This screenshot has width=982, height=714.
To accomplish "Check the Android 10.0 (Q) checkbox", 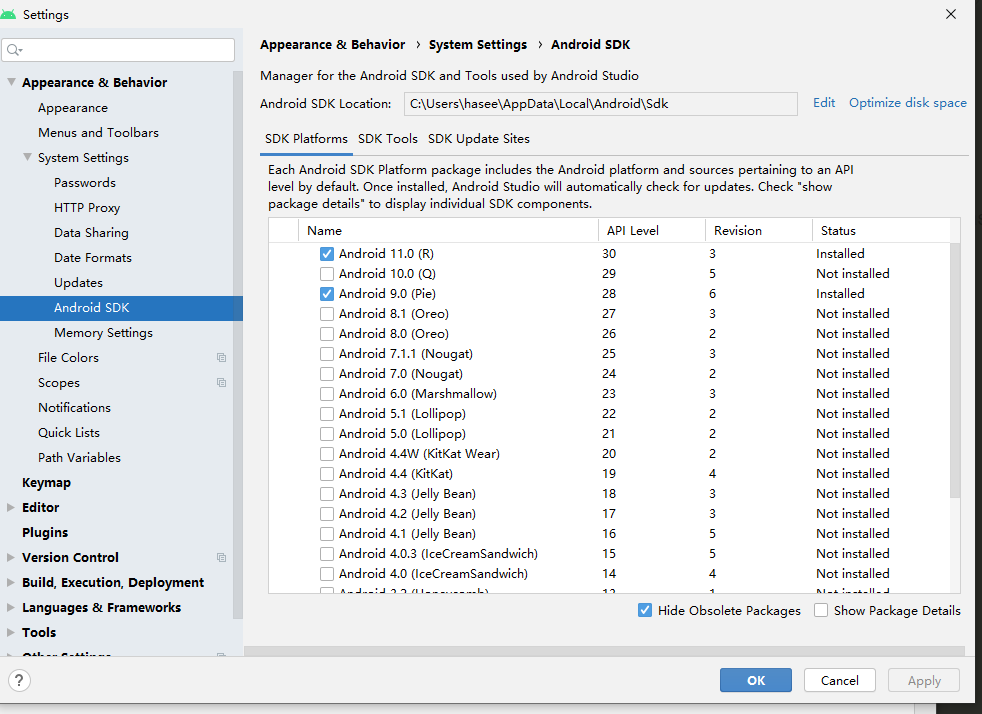I will 326,273.
